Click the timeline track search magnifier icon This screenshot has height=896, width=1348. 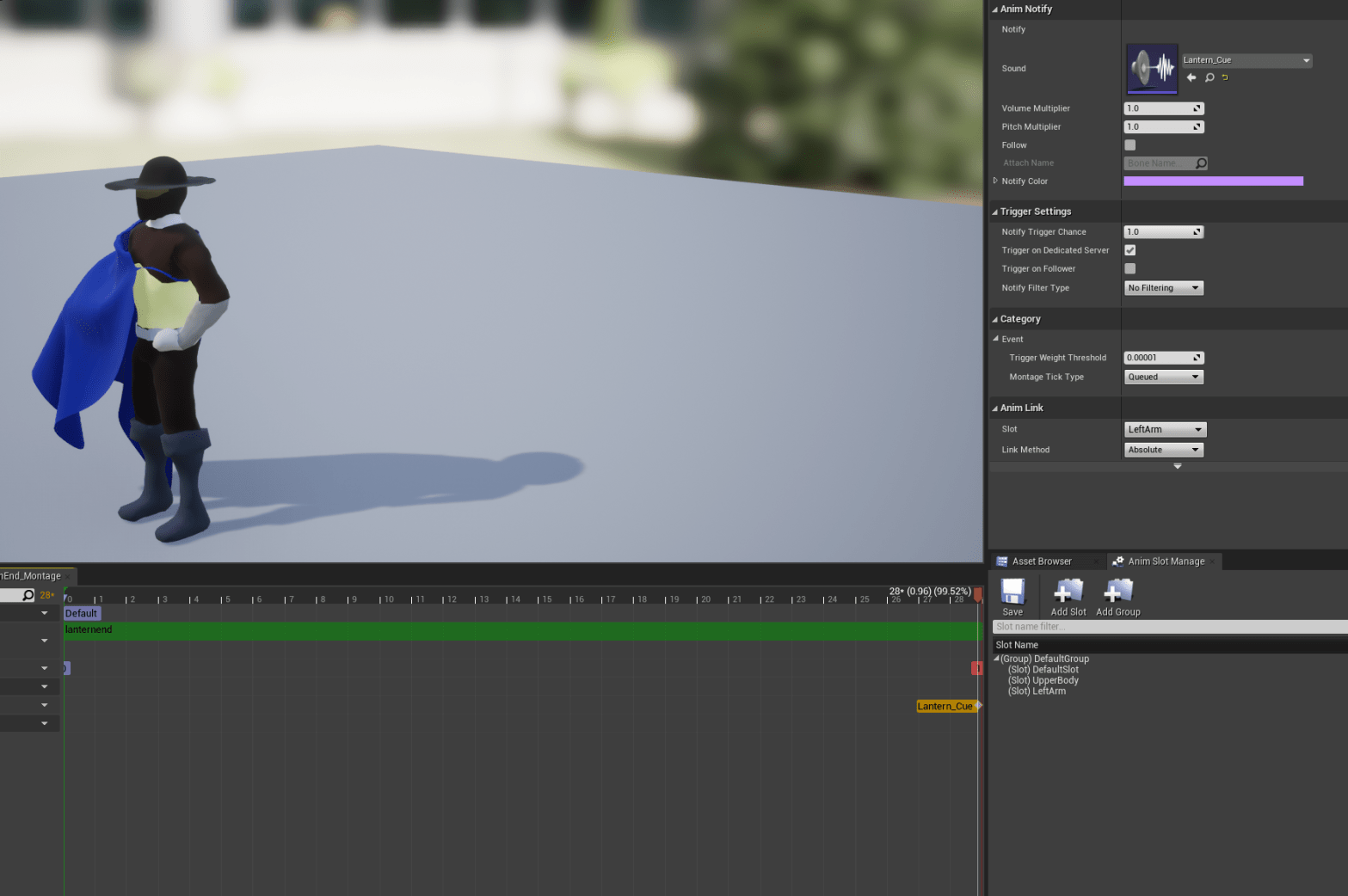pyautogui.click(x=28, y=595)
